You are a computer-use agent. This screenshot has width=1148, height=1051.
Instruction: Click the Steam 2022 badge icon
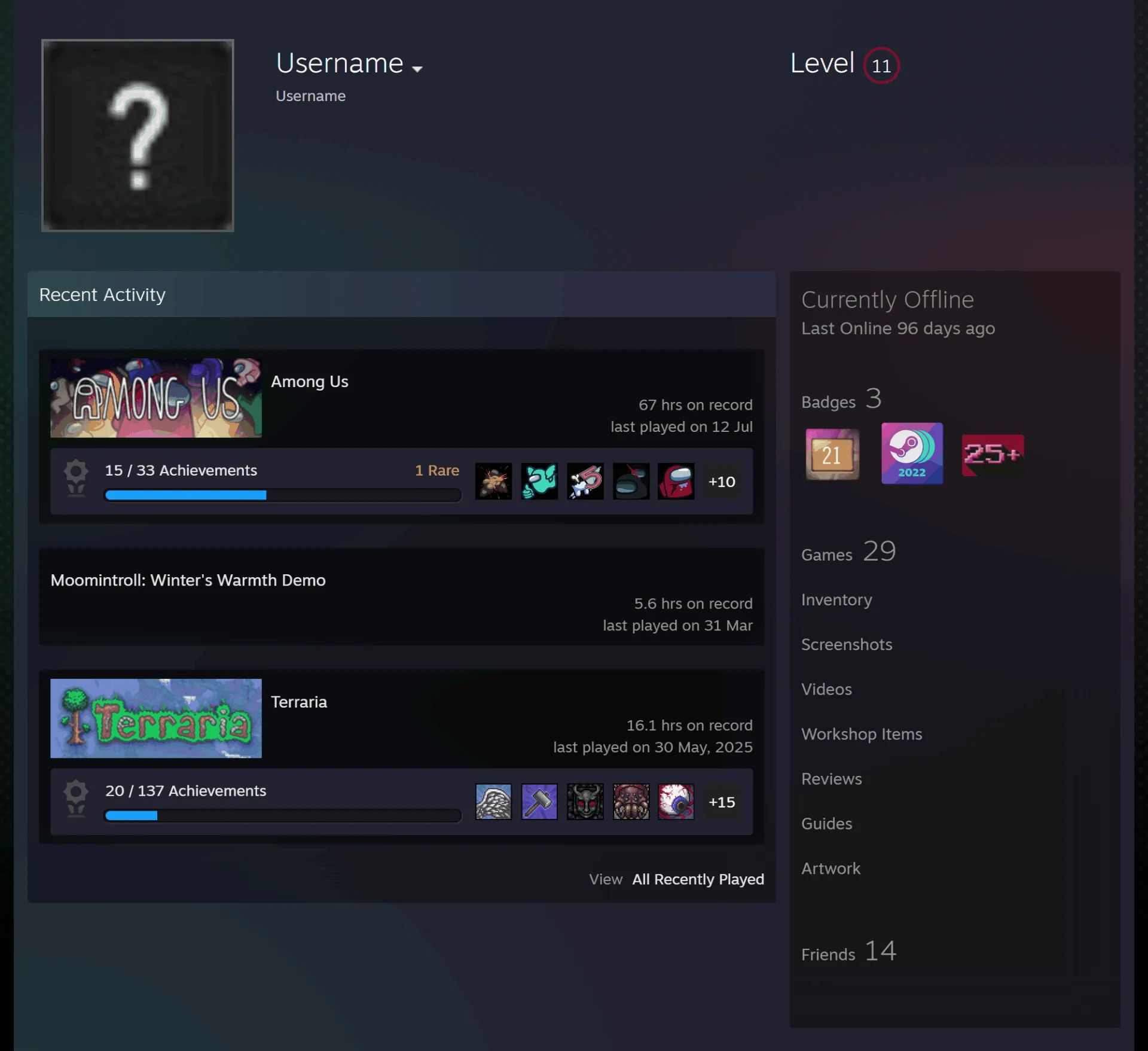pos(912,453)
